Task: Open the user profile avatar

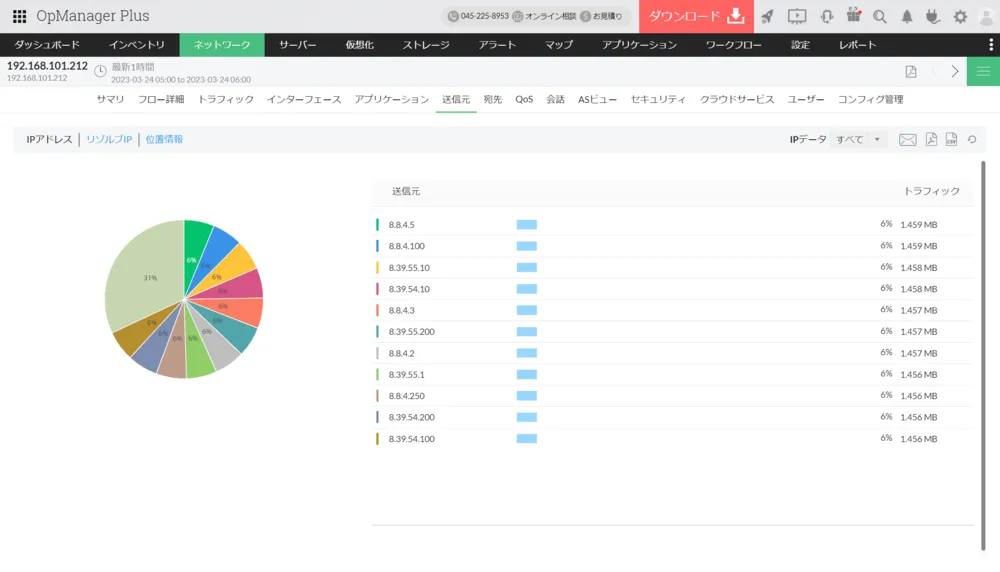Action: click(x=987, y=17)
